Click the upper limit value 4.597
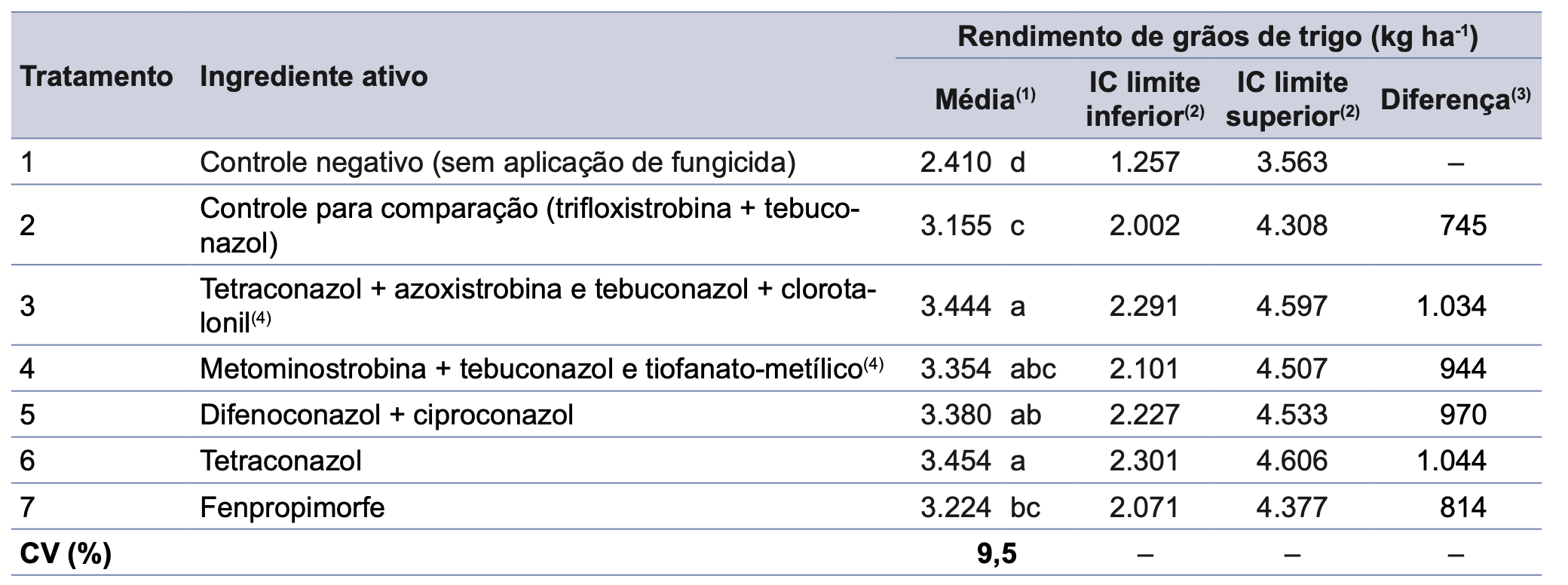 point(1291,305)
